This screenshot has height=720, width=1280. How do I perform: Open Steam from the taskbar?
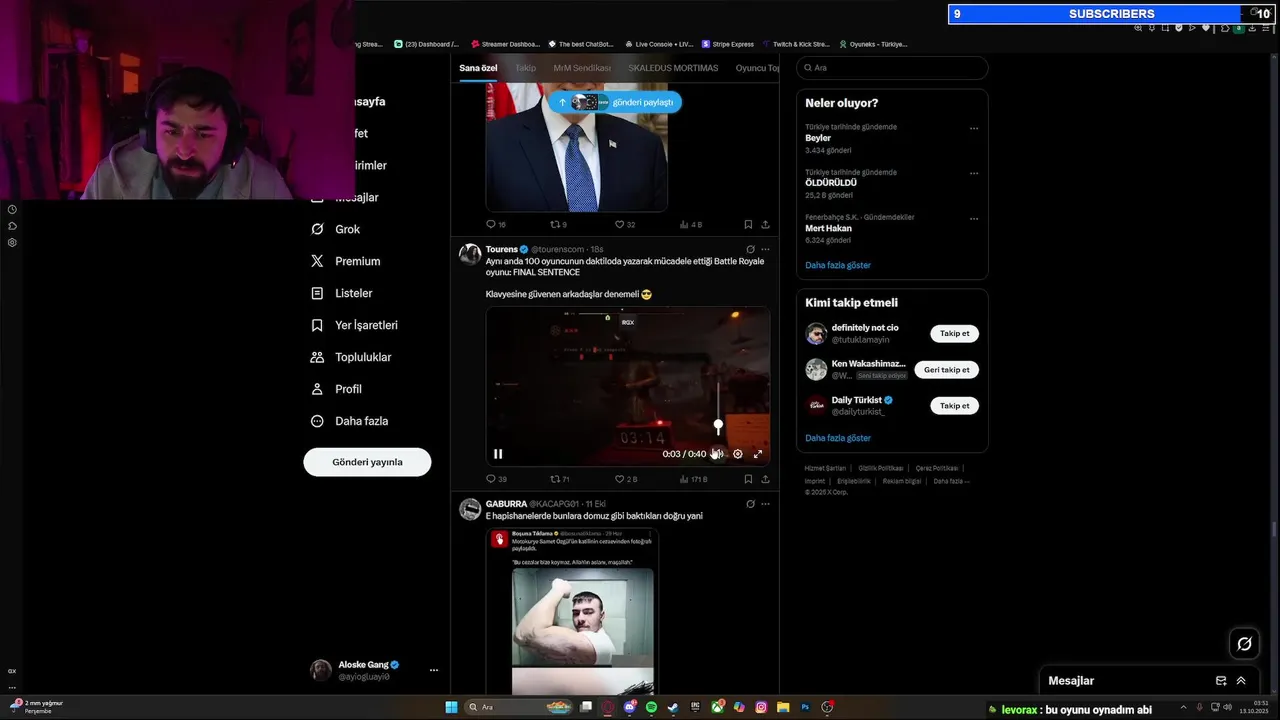(673, 707)
